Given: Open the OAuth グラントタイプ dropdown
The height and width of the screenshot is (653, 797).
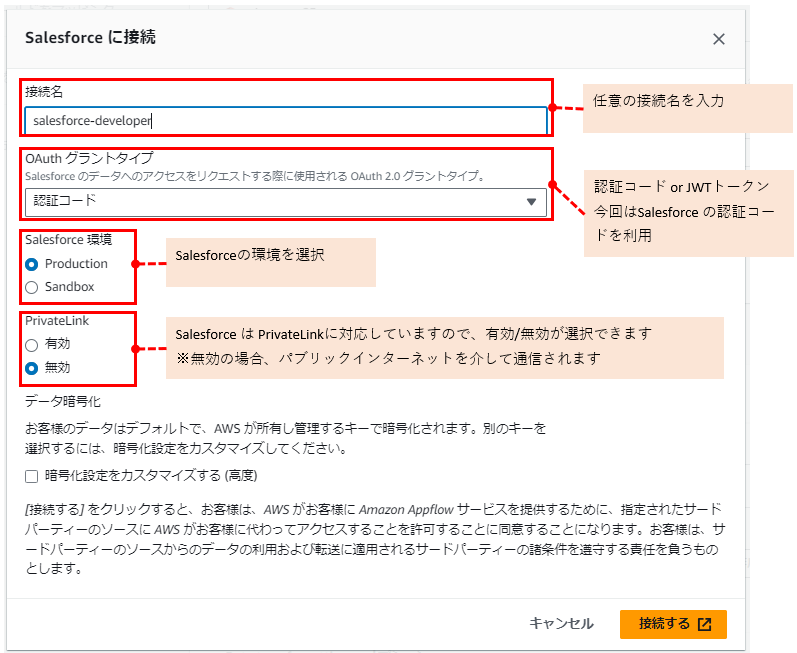Looking at the screenshot, I should click(286, 202).
